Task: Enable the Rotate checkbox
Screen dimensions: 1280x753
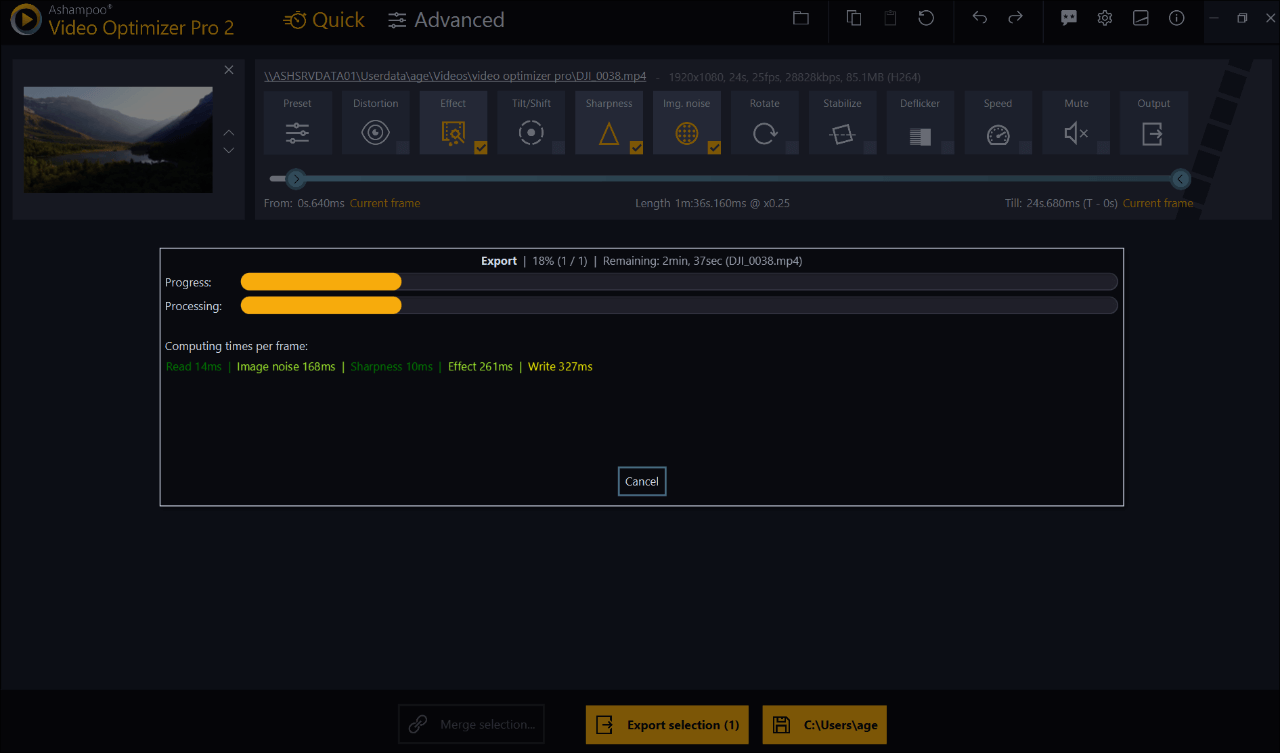Action: point(792,148)
